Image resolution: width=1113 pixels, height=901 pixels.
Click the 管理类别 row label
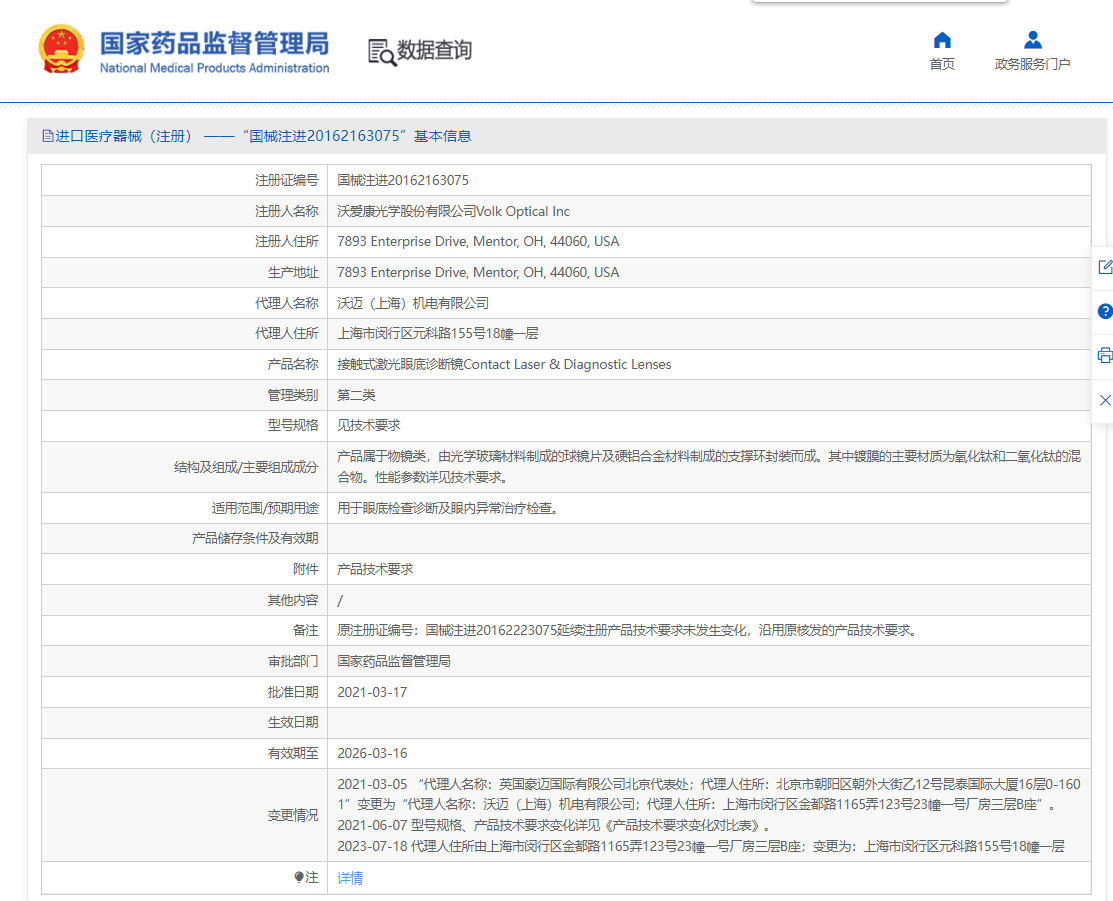293,395
